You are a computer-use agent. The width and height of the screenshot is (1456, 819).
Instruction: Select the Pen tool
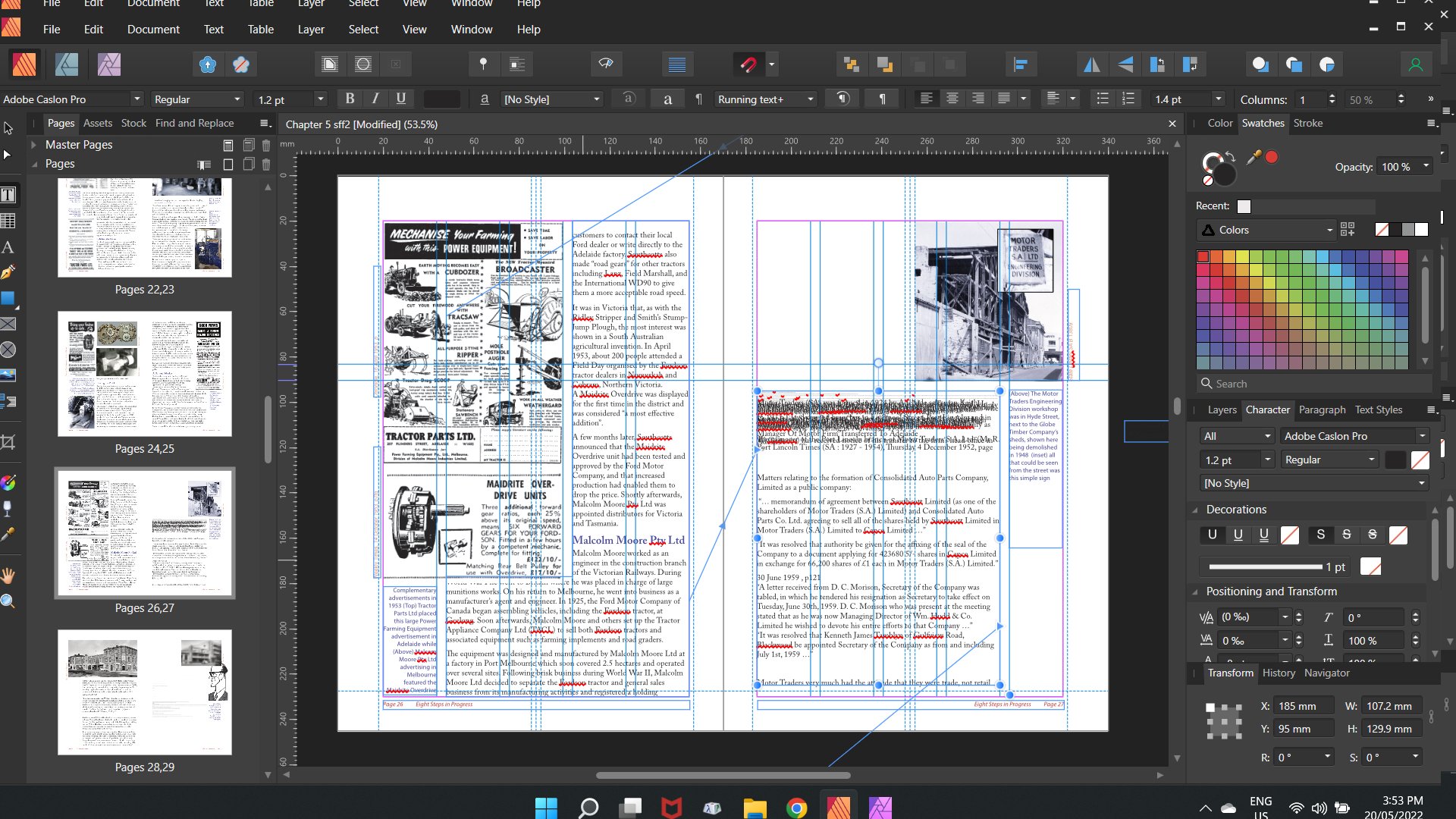click(x=8, y=271)
